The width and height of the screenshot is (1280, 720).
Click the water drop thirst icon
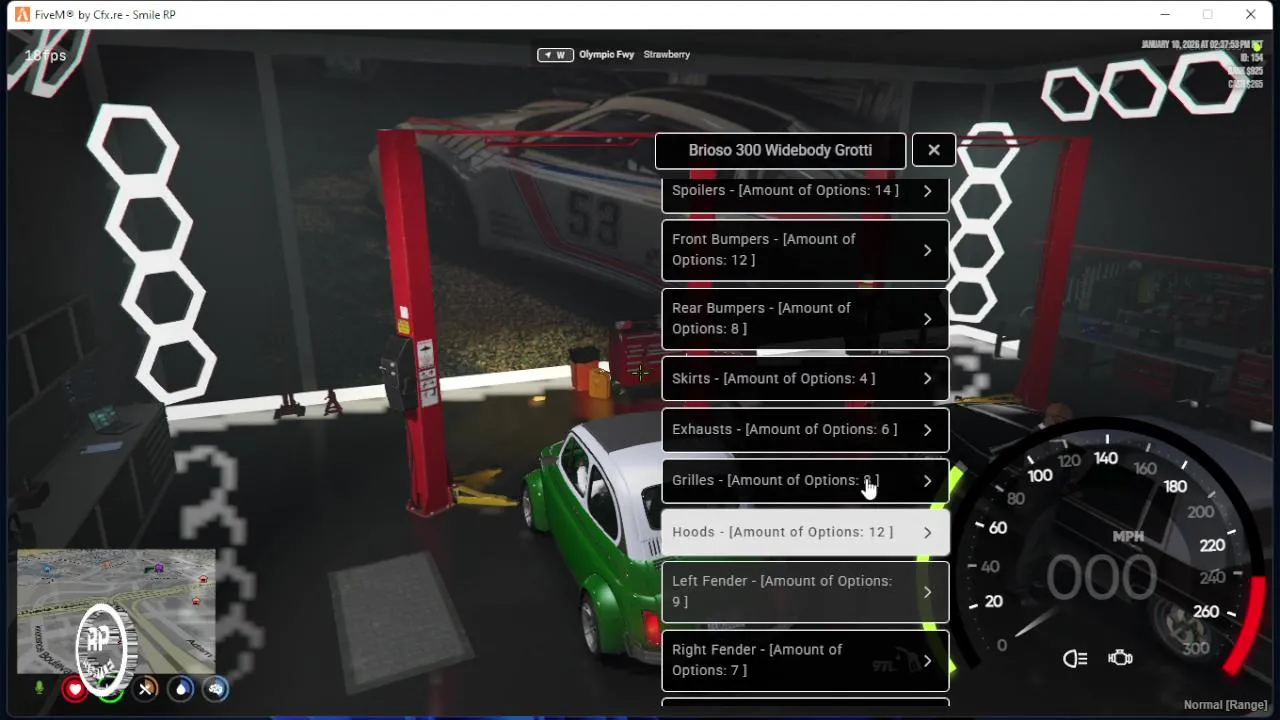click(181, 689)
